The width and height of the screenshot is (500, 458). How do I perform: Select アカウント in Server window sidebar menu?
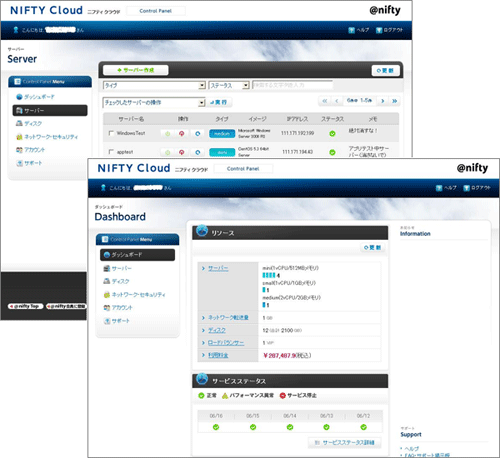tap(30, 150)
